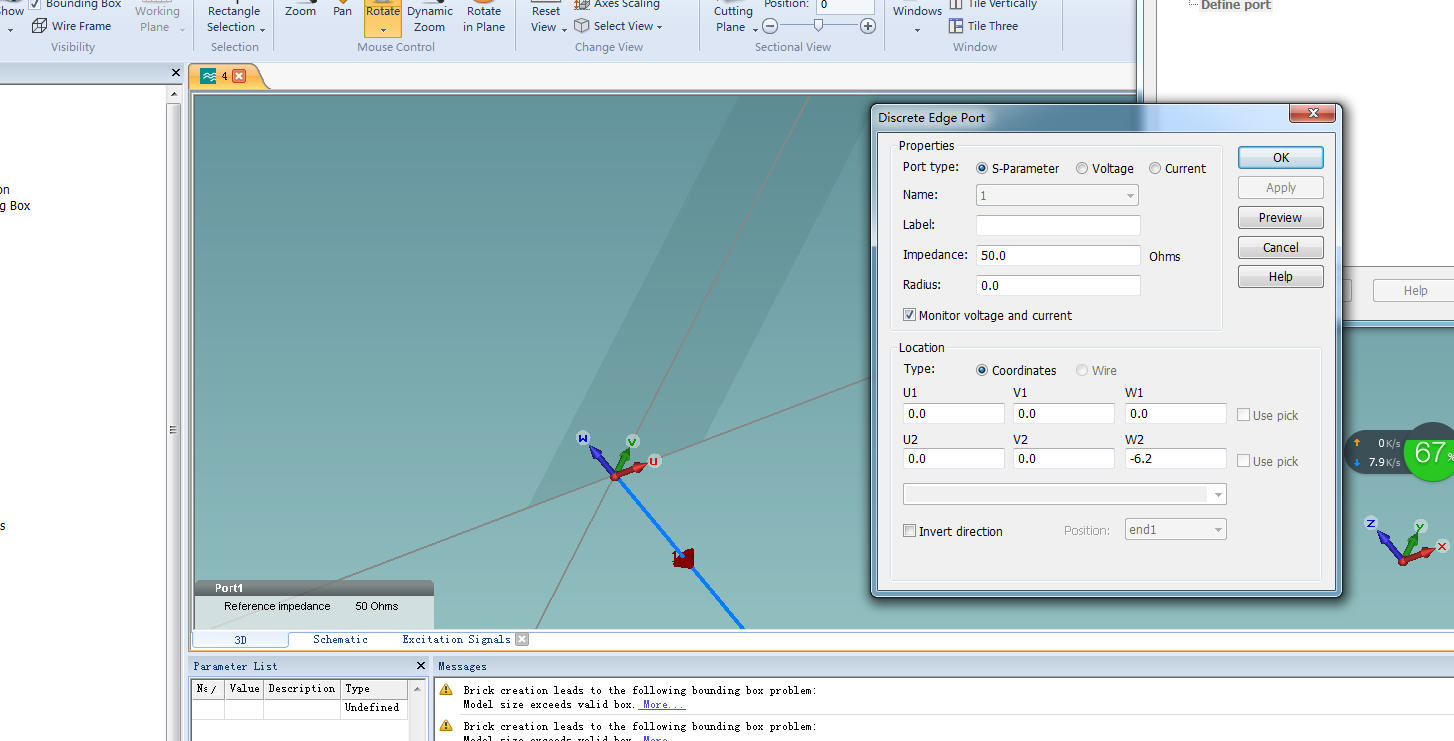Click the Label input field
1454x741 pixels.
[x=1058, y=225]
